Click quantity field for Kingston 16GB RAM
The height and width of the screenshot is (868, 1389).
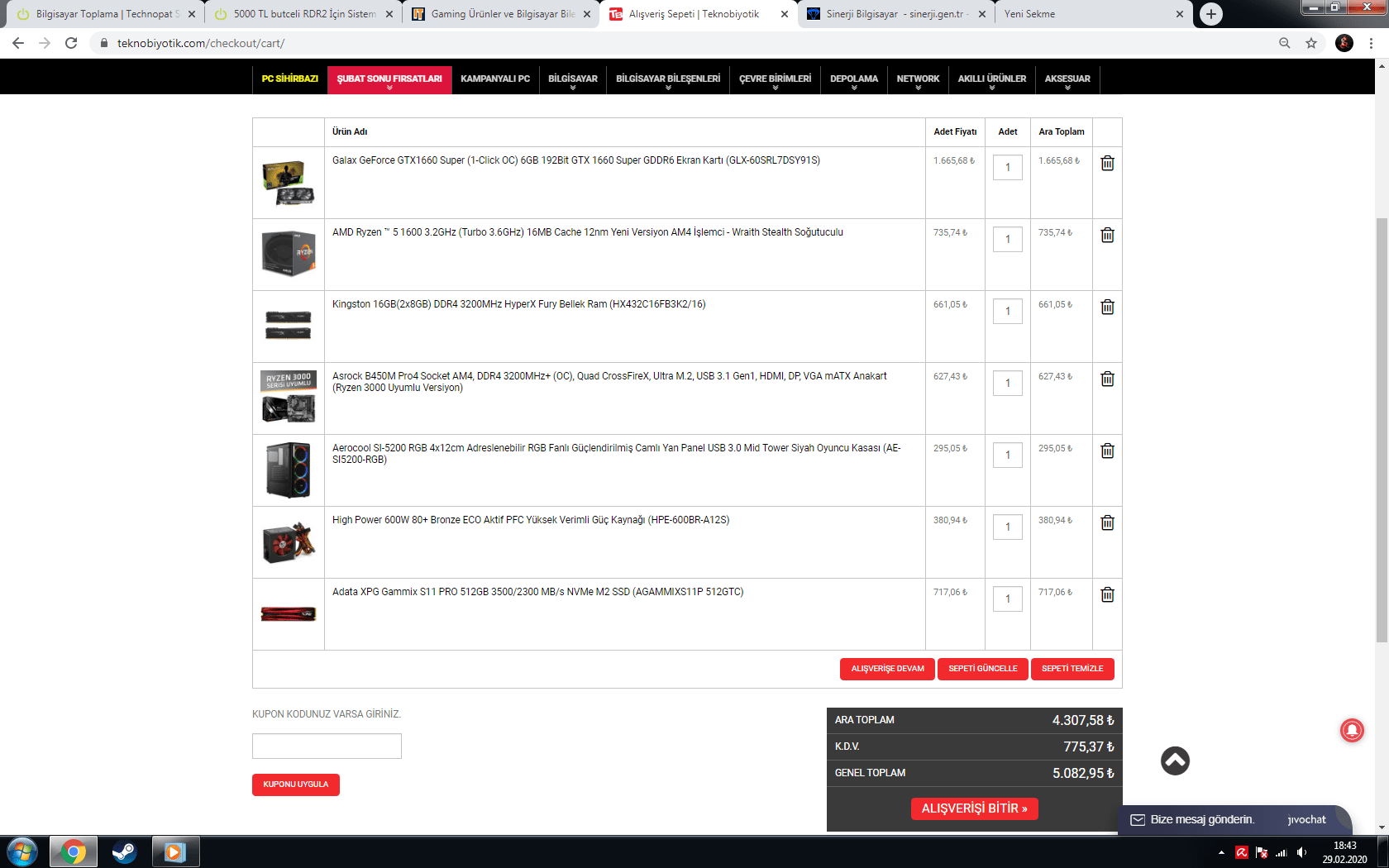[1008, 311]
